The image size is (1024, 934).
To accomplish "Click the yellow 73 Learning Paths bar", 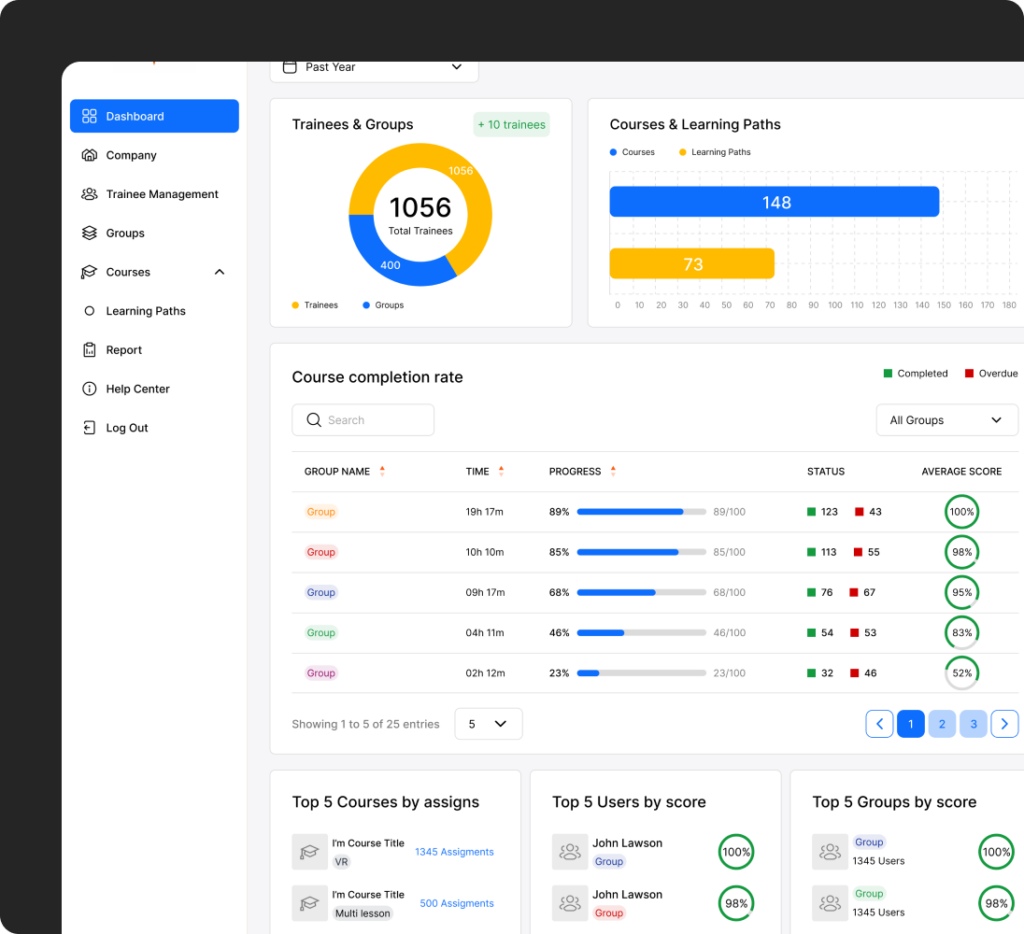I will click(x=692, y=264).
